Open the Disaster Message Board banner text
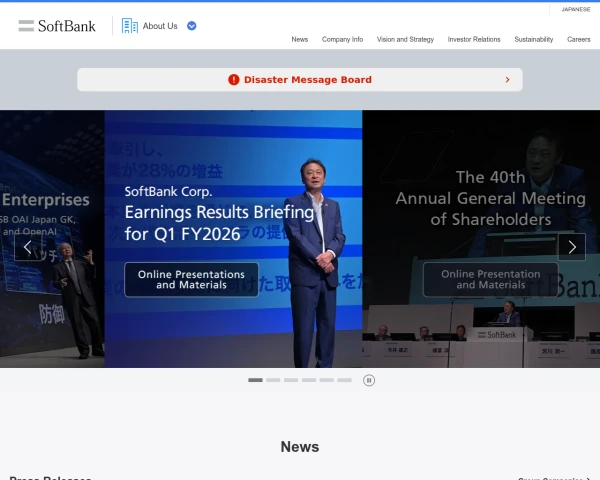The image size is (600, 480). point(308,80)
